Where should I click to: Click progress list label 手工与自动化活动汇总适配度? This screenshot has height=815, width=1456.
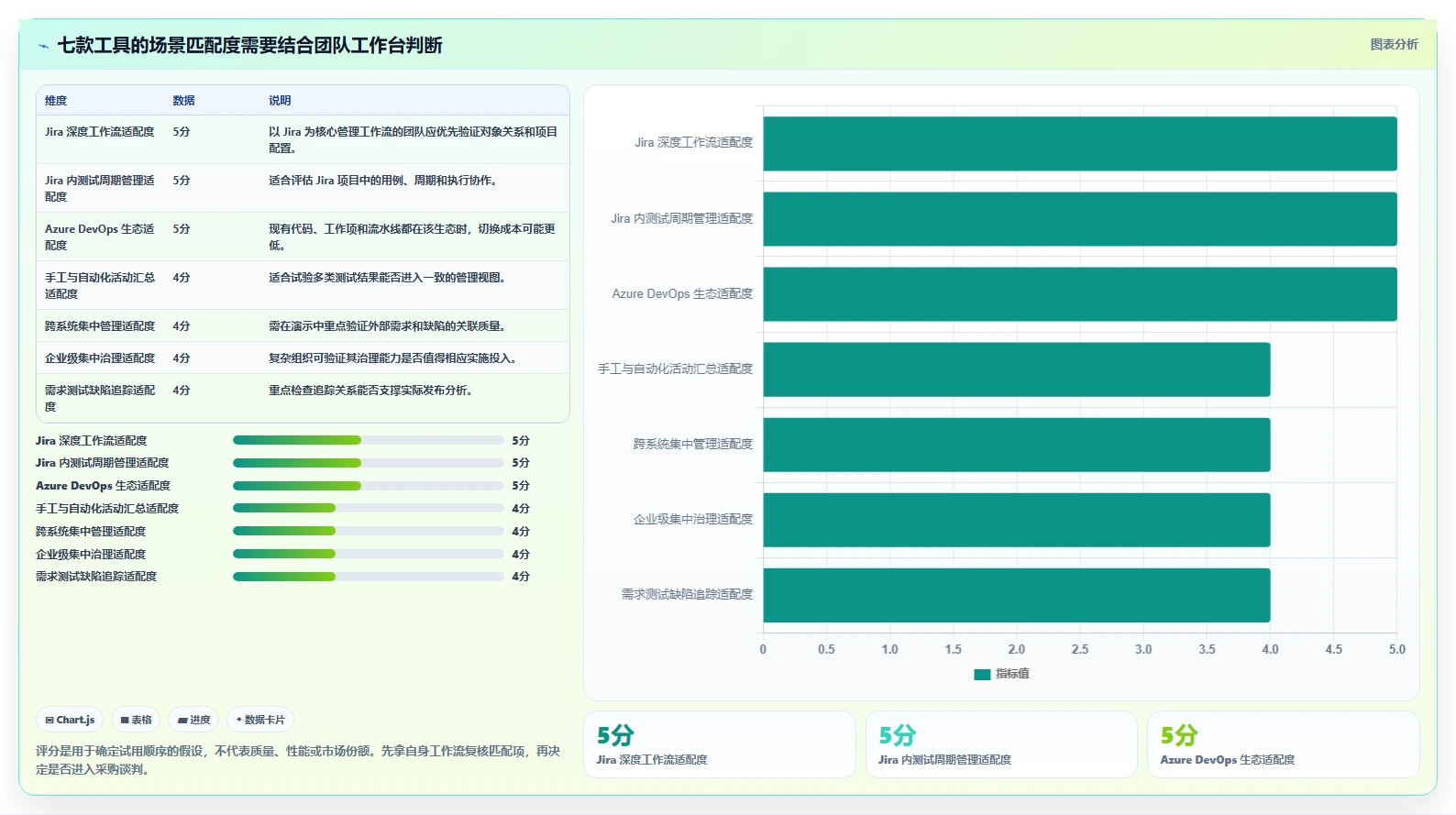coord(107,509)
